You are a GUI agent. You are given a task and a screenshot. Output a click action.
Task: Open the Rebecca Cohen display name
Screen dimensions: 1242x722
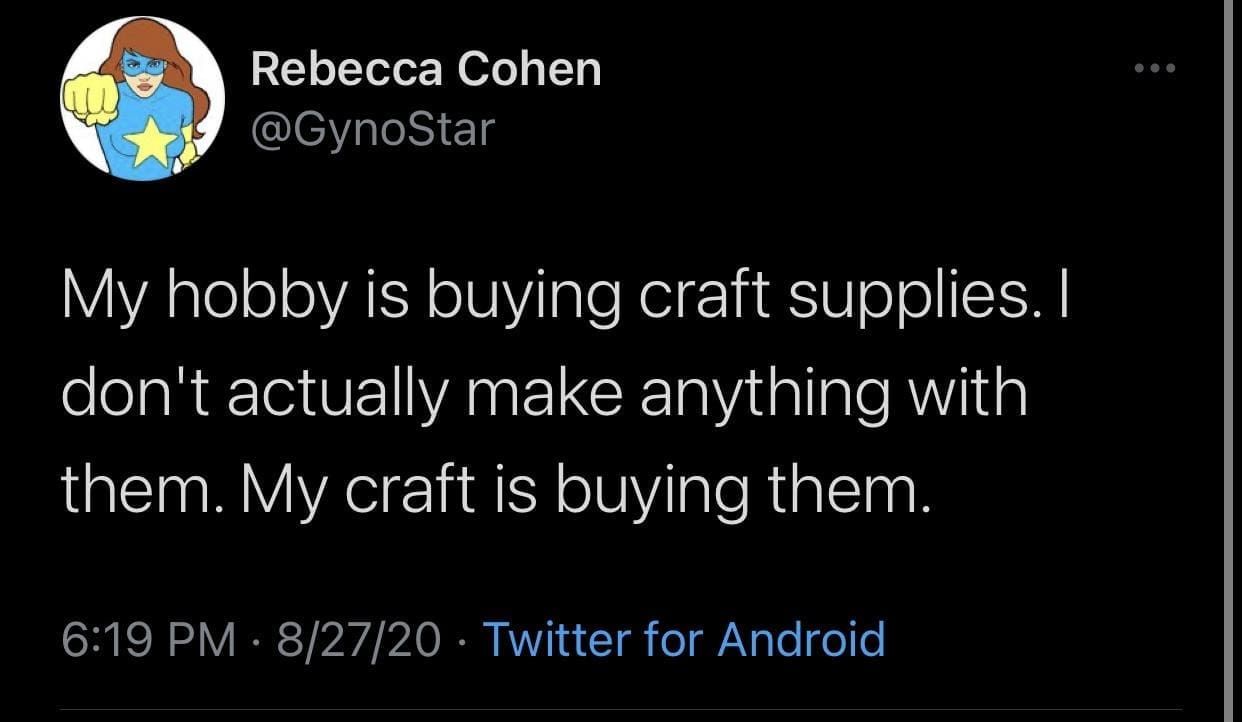click(x=426, y=70)
